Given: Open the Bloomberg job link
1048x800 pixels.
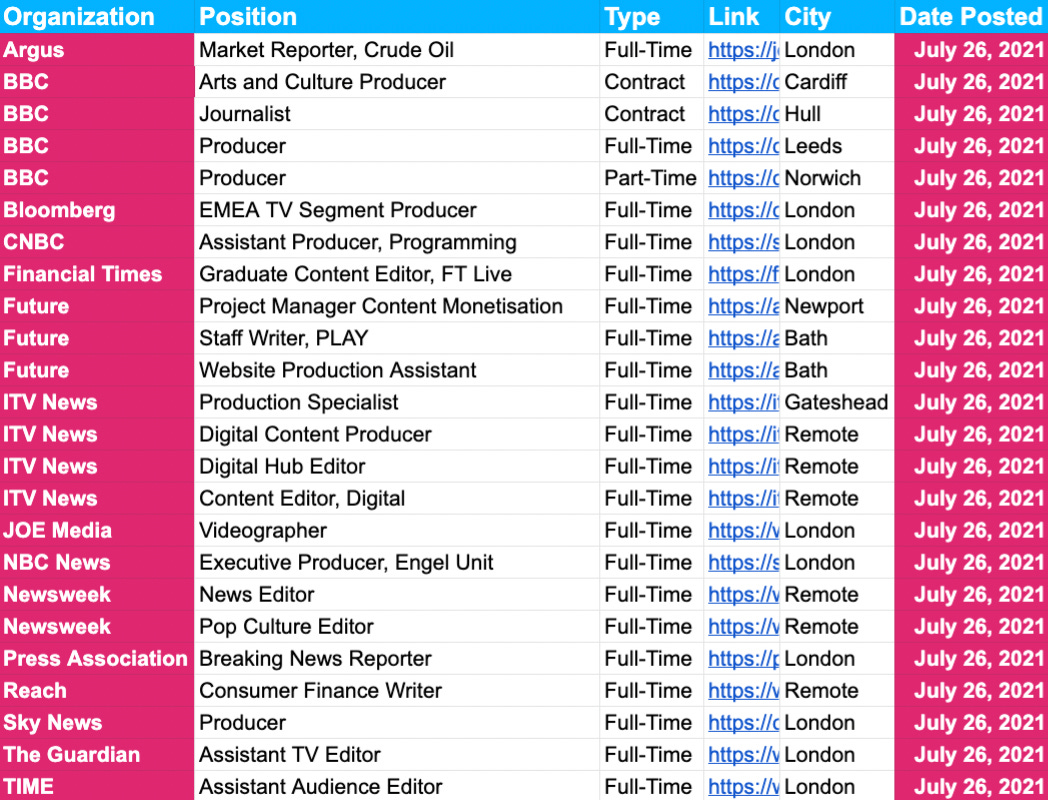Looking at the screenshot, I should tap(743, 211).
